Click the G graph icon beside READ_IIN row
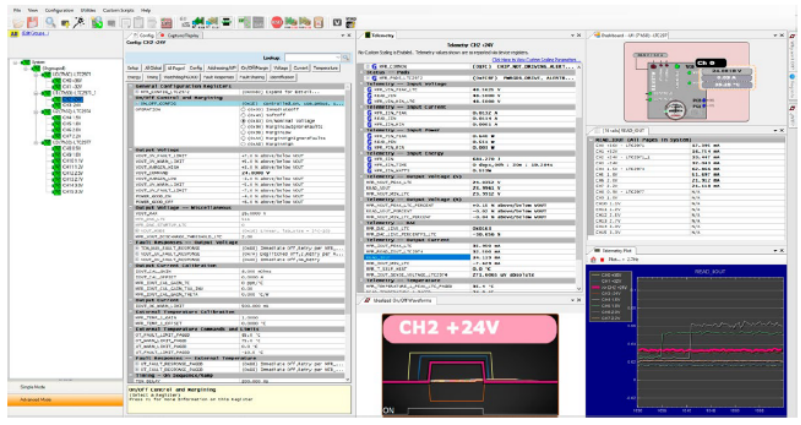The width and height of the screenshot is (801, 425). pos(369,119)
